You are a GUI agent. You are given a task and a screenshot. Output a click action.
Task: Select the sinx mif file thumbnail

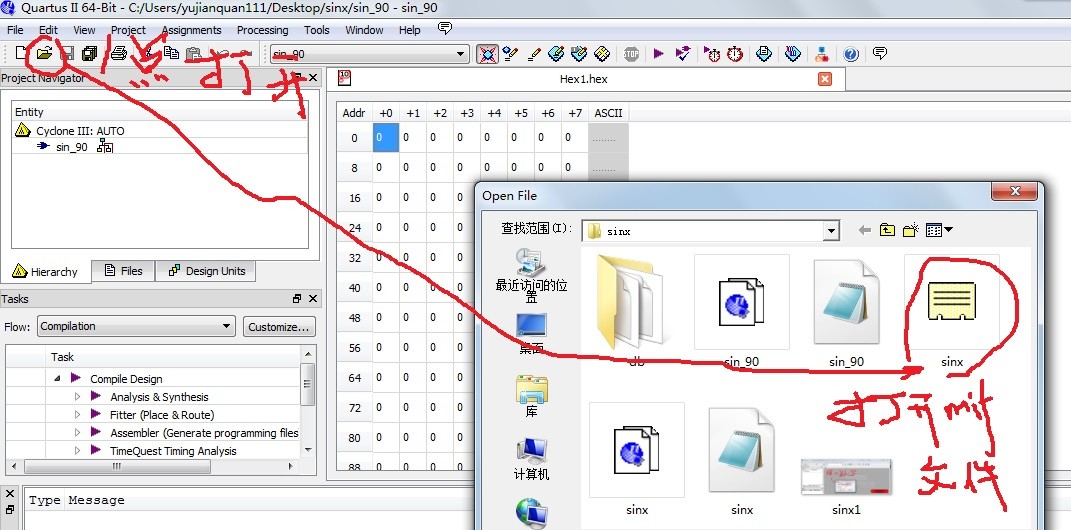pyautogui.click(x=951, y=300)
